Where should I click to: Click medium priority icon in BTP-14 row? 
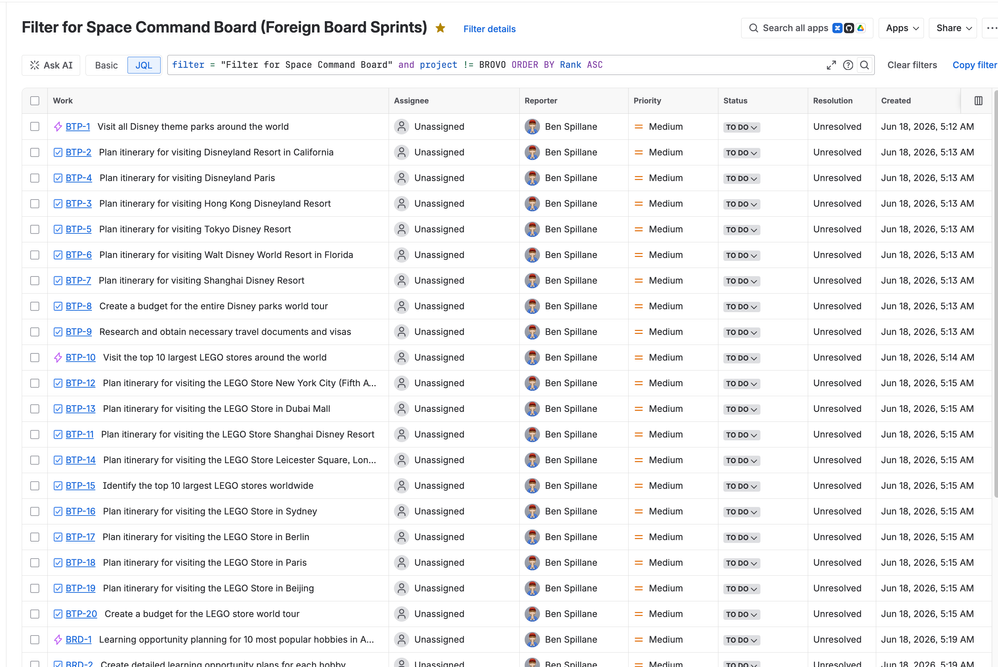[x=638, y=460]
